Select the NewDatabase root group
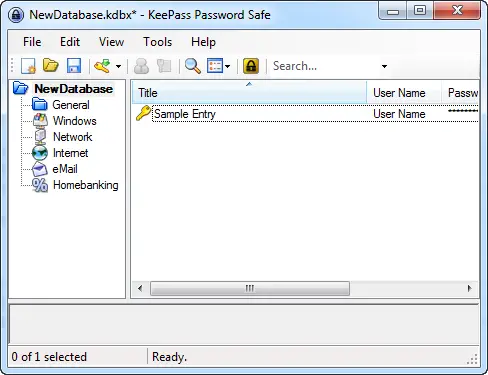Screen dimensions: 488x375 74,89
